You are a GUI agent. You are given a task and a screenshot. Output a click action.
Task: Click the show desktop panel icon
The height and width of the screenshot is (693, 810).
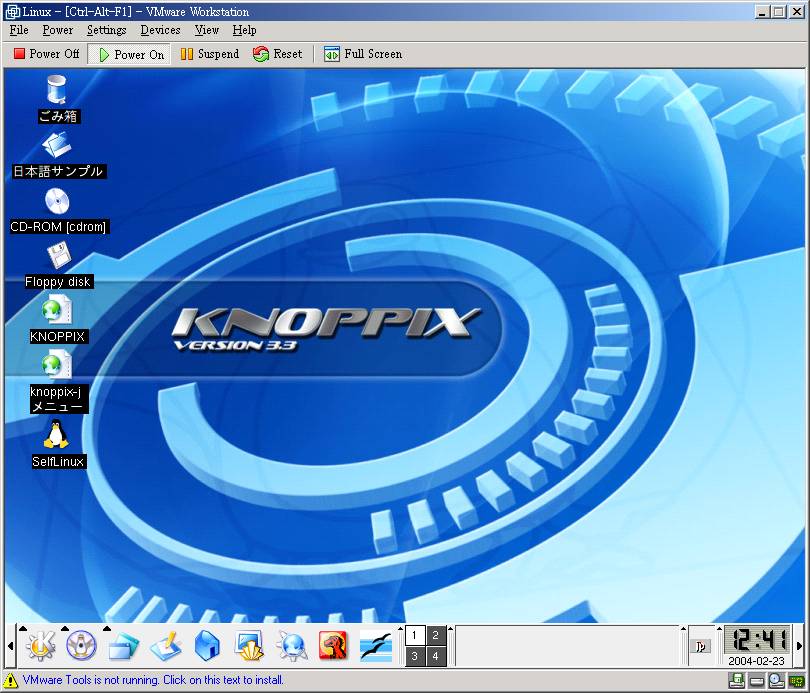coord(166,645)
